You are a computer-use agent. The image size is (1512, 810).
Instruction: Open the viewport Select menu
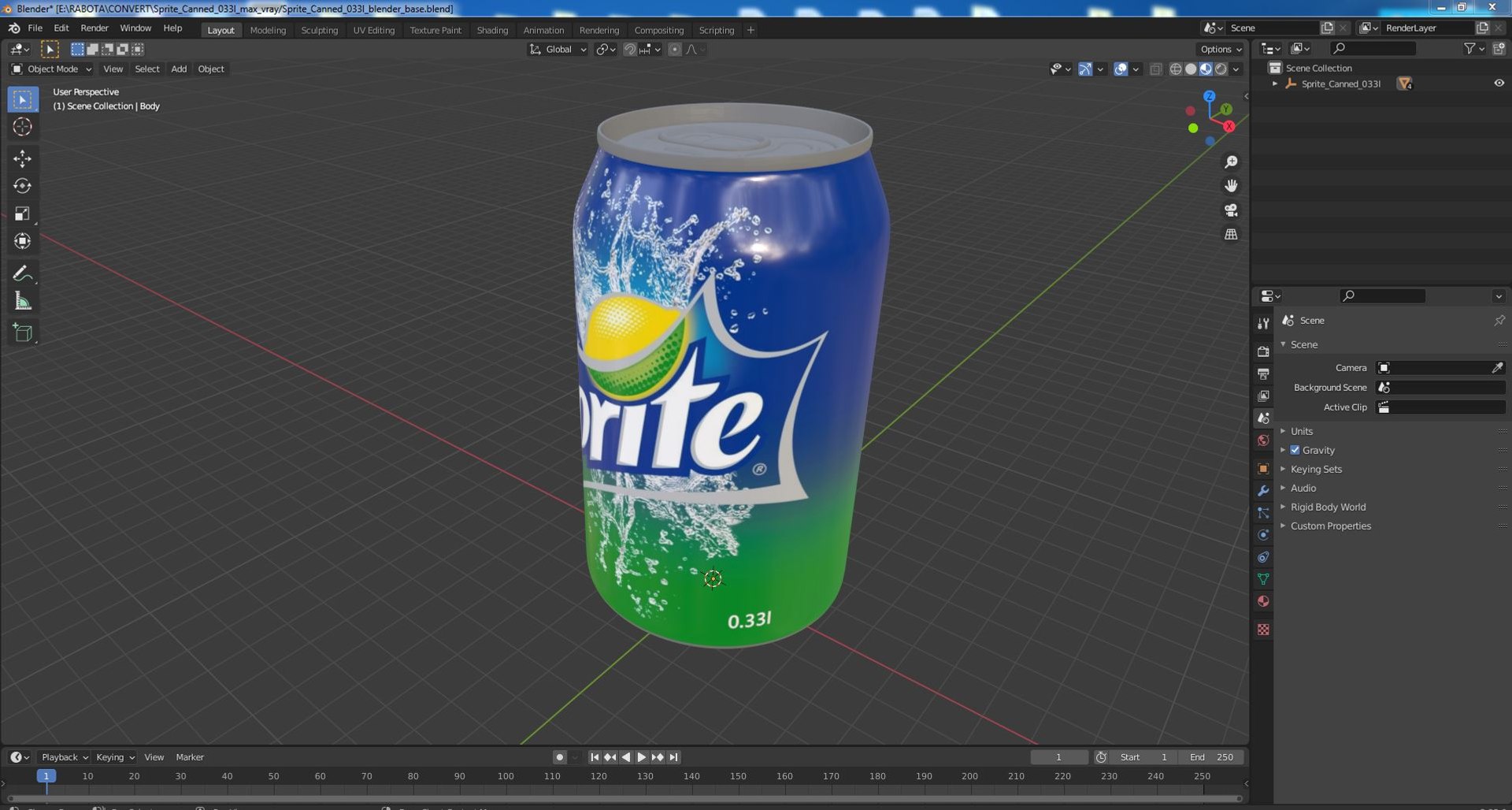tap(147, 69)
